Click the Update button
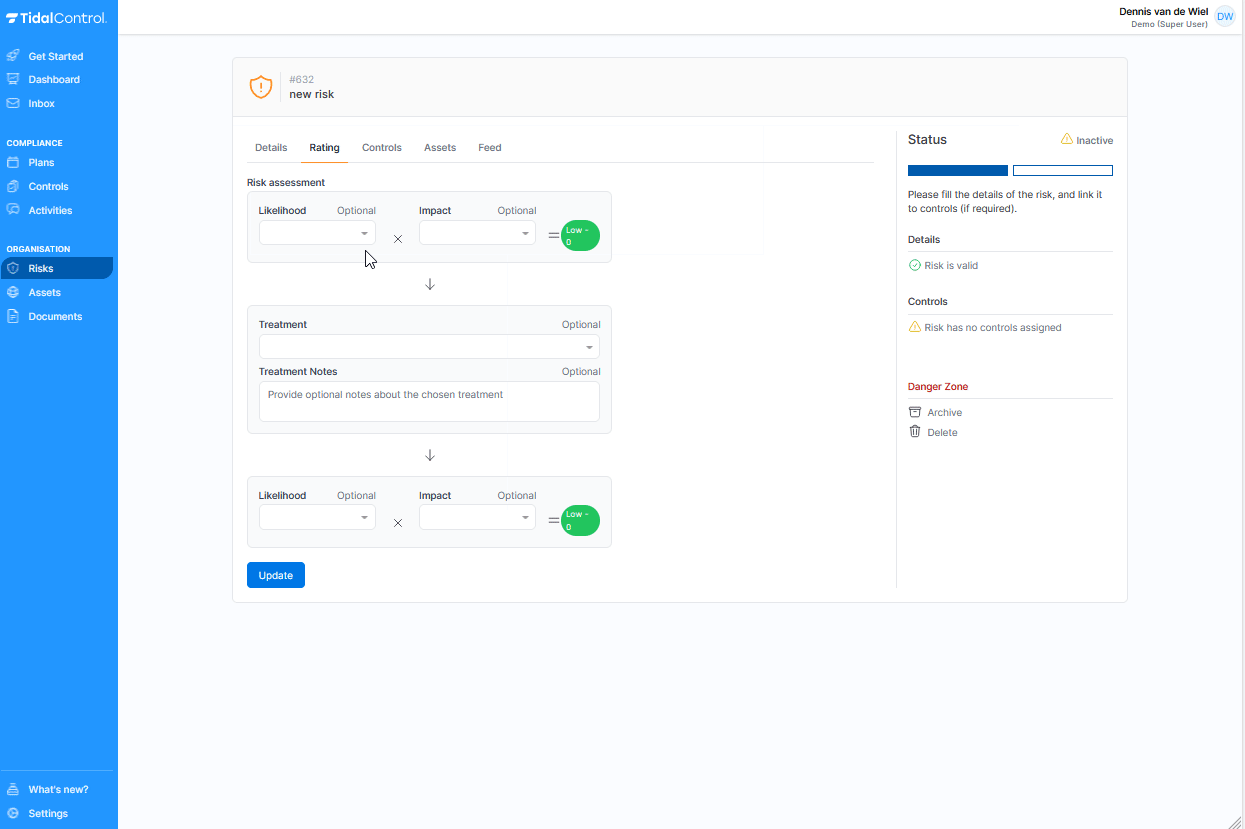 tap(275, 574)
